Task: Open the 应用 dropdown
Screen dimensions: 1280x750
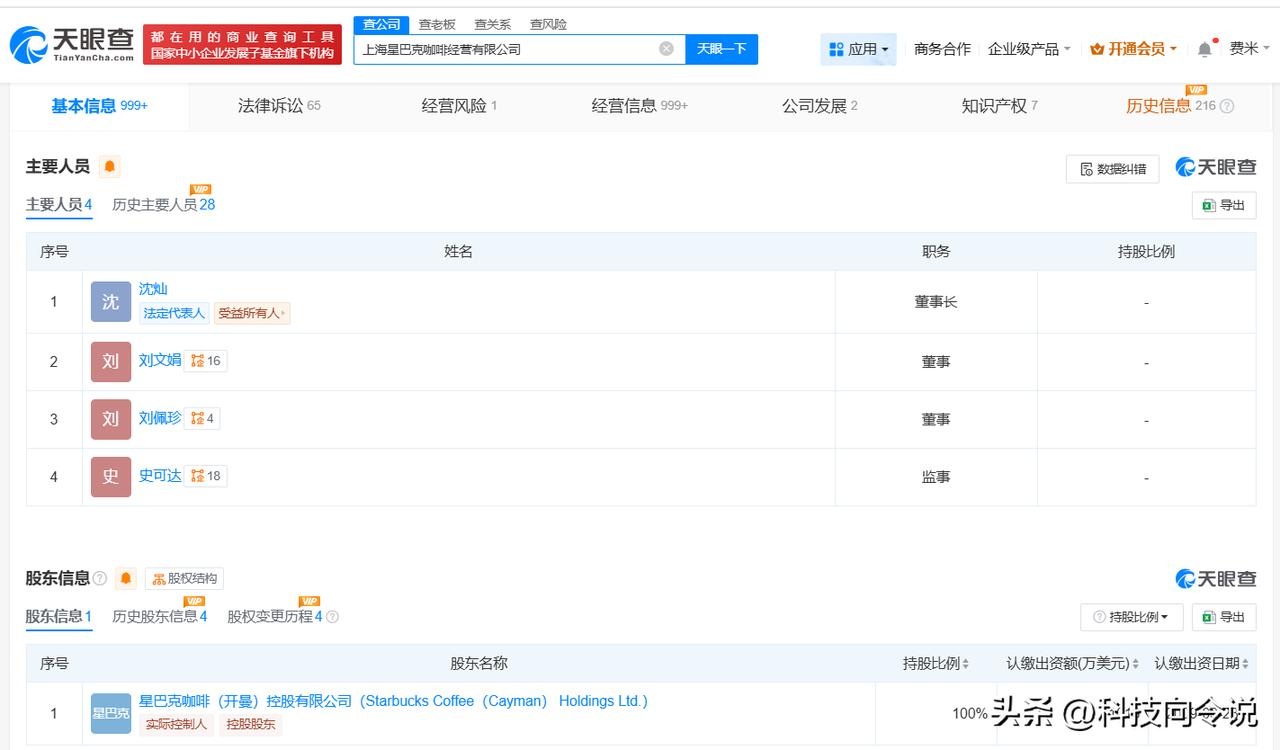Action: (859, 49)
